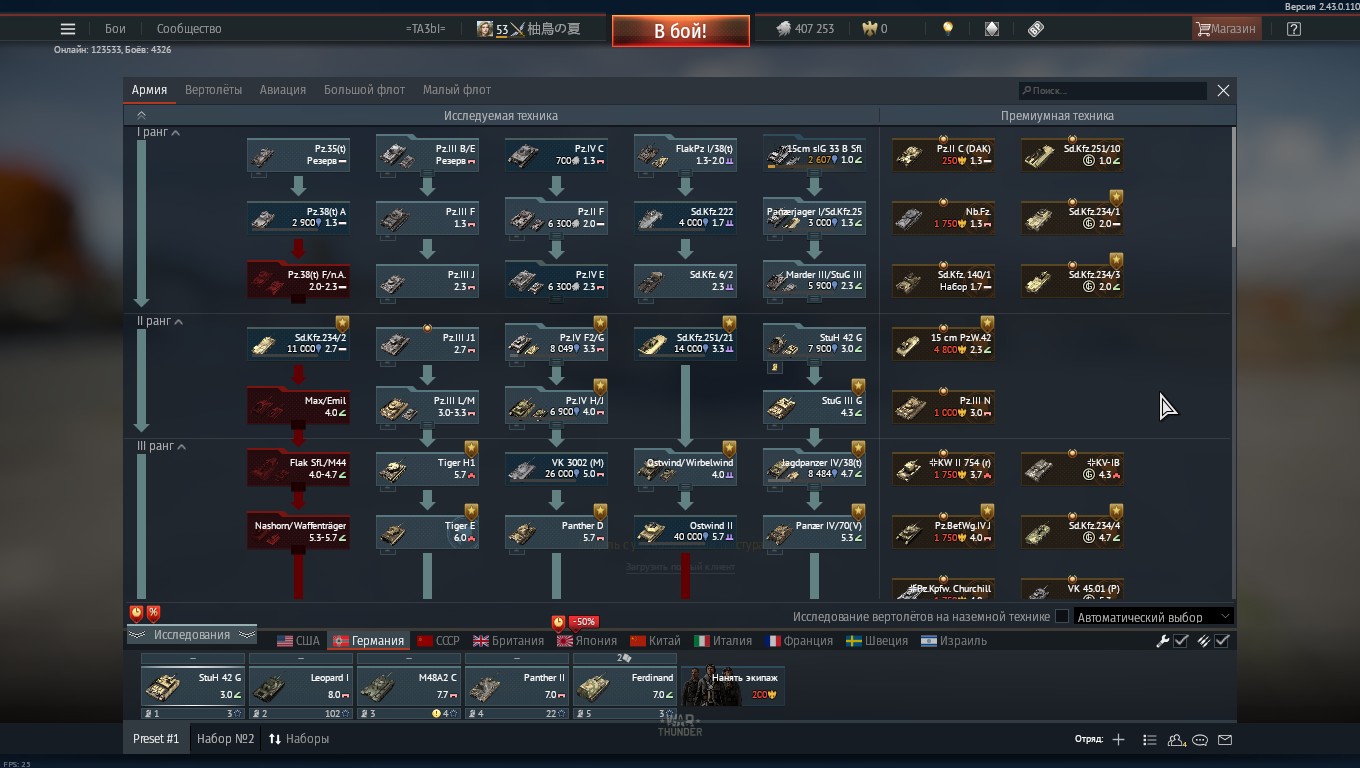
Task: Switch to Набор №2 preset
Action: pos(226,739)
